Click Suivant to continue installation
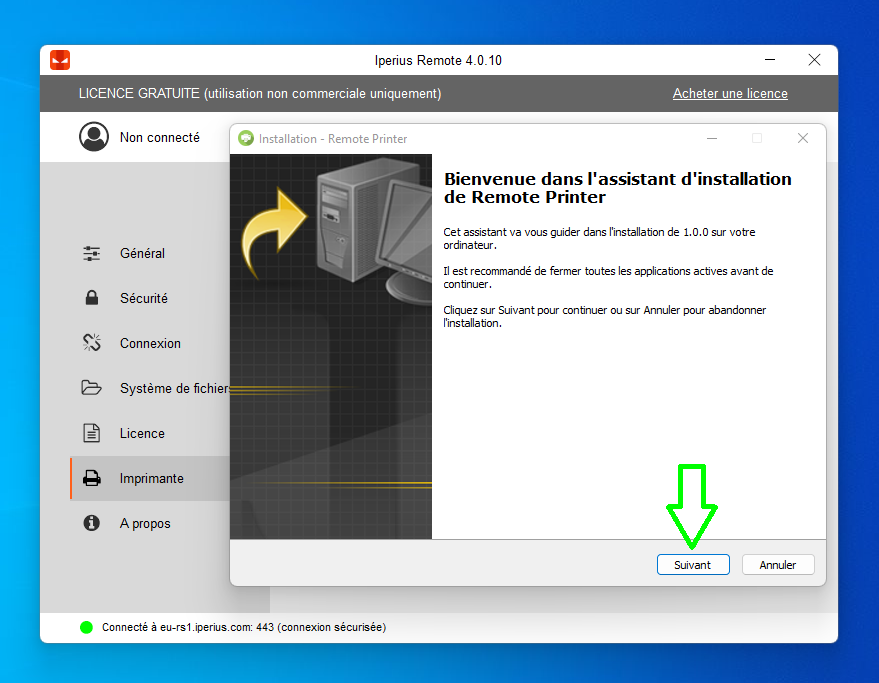Screen dimensions: 879x683 point(693,565)
